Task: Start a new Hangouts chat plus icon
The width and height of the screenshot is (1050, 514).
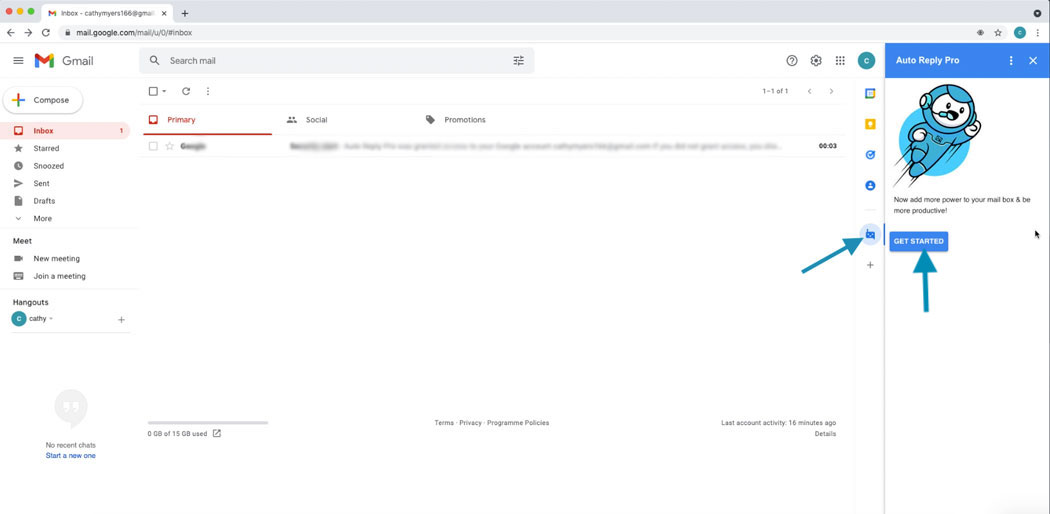Action: tap(121, 320)
